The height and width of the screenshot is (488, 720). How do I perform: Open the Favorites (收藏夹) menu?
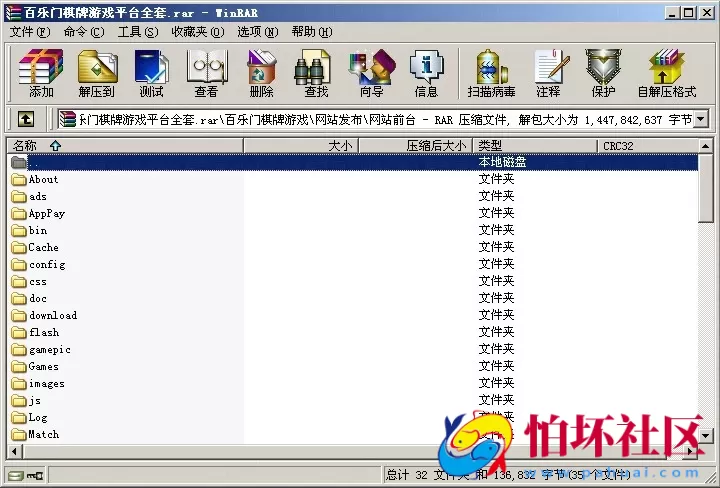coord(197,32)
